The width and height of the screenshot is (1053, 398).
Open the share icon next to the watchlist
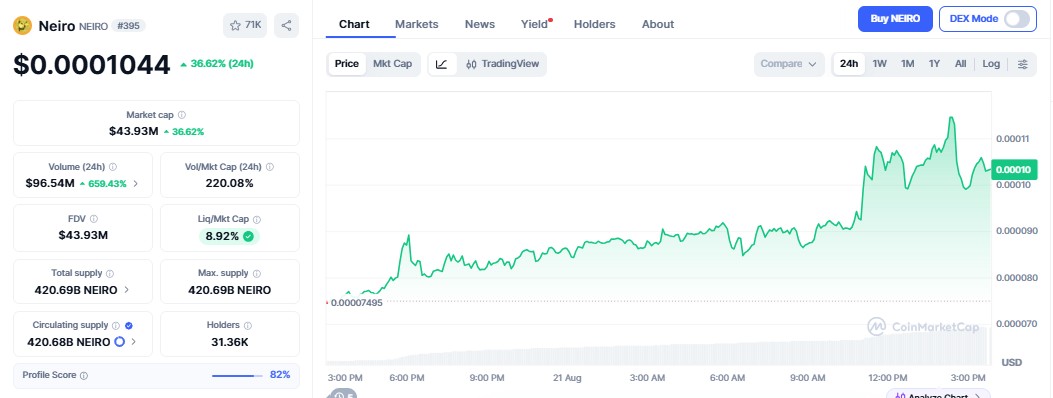[x=286, y=26]
